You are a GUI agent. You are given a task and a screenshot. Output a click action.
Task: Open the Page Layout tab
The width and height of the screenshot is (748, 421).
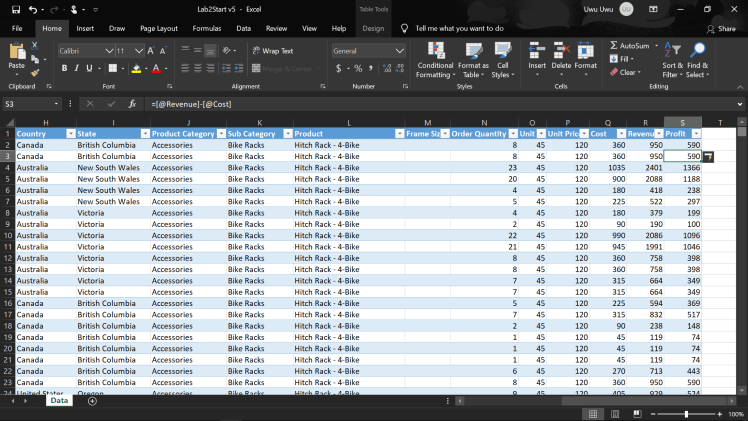coord(159,29)
